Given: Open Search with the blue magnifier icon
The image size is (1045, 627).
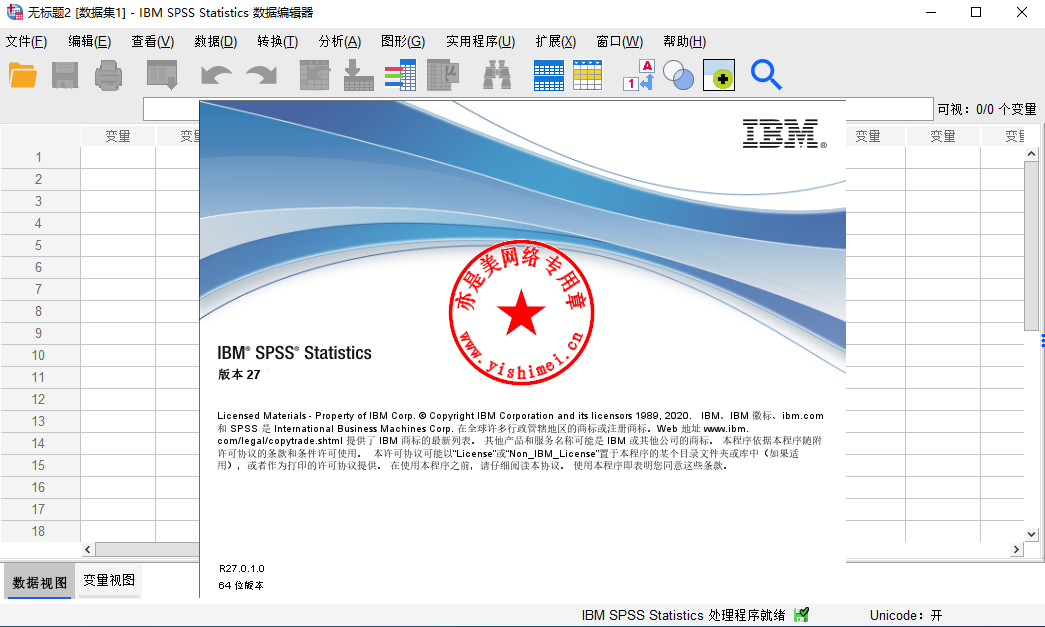Looking at the screenshot, I should coord(766,75).
